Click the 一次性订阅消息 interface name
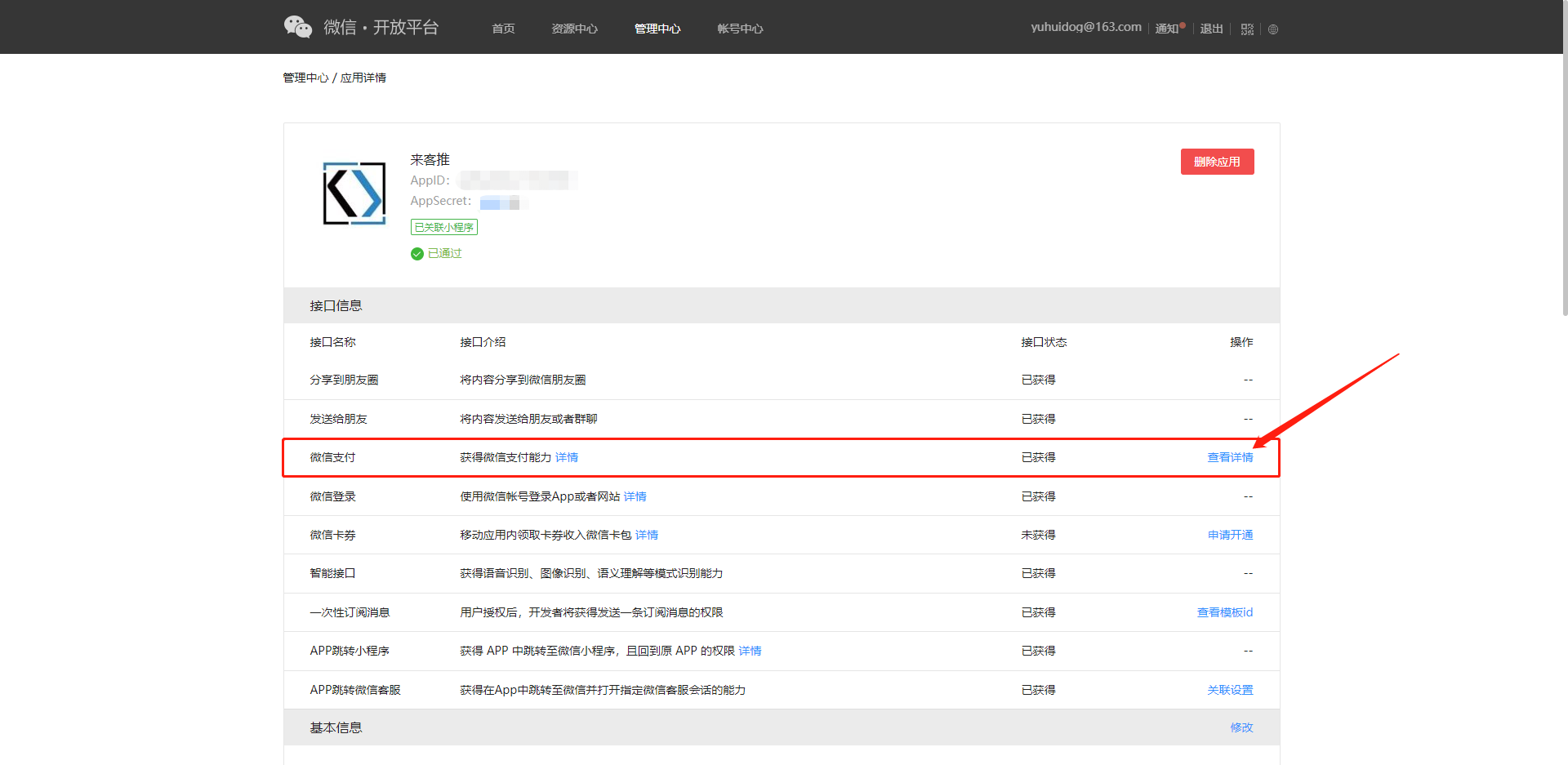Image resolution: width=1568 pixels, height=765 pixels. (350, 612)
